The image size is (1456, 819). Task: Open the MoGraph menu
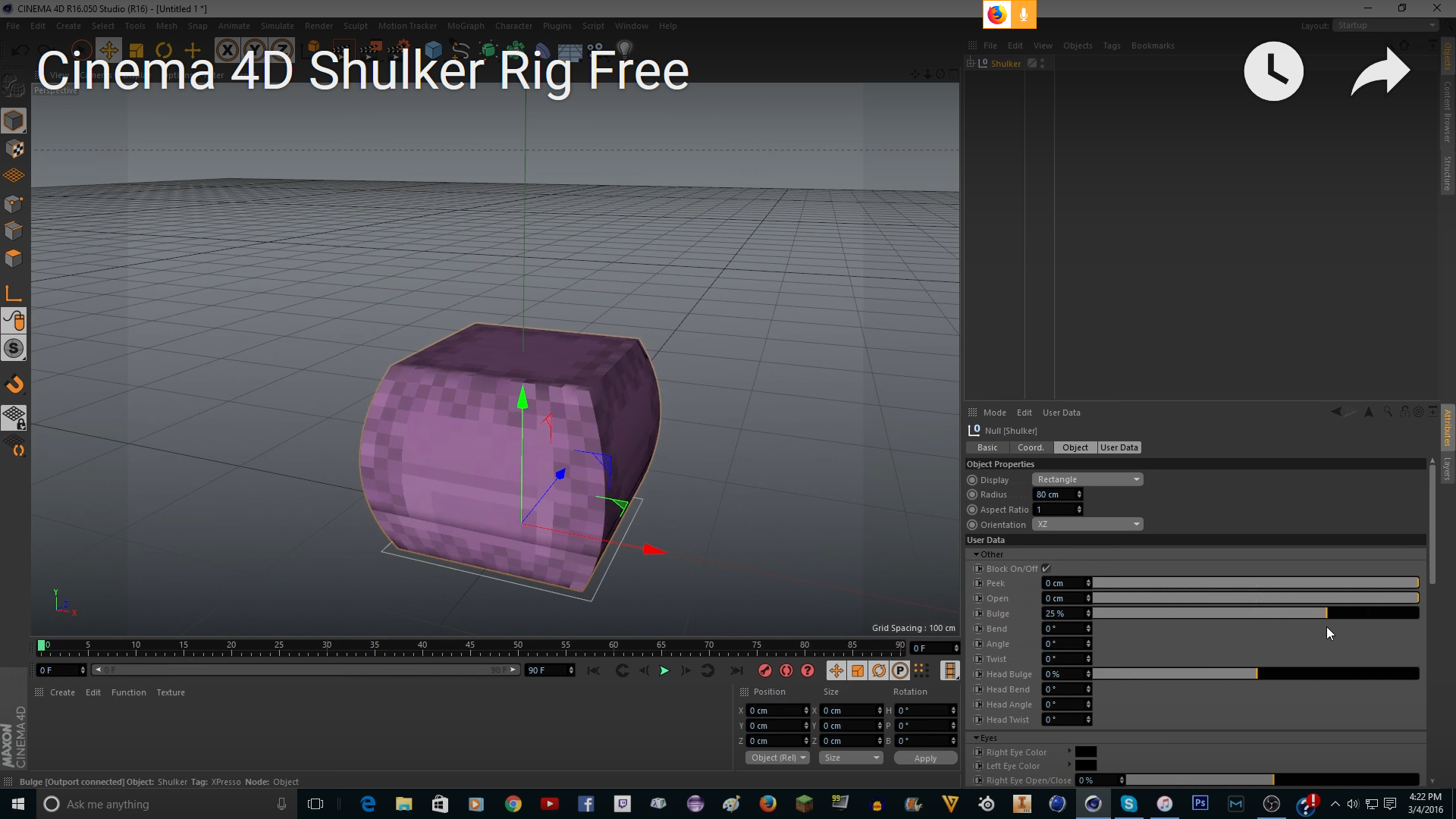466,26
